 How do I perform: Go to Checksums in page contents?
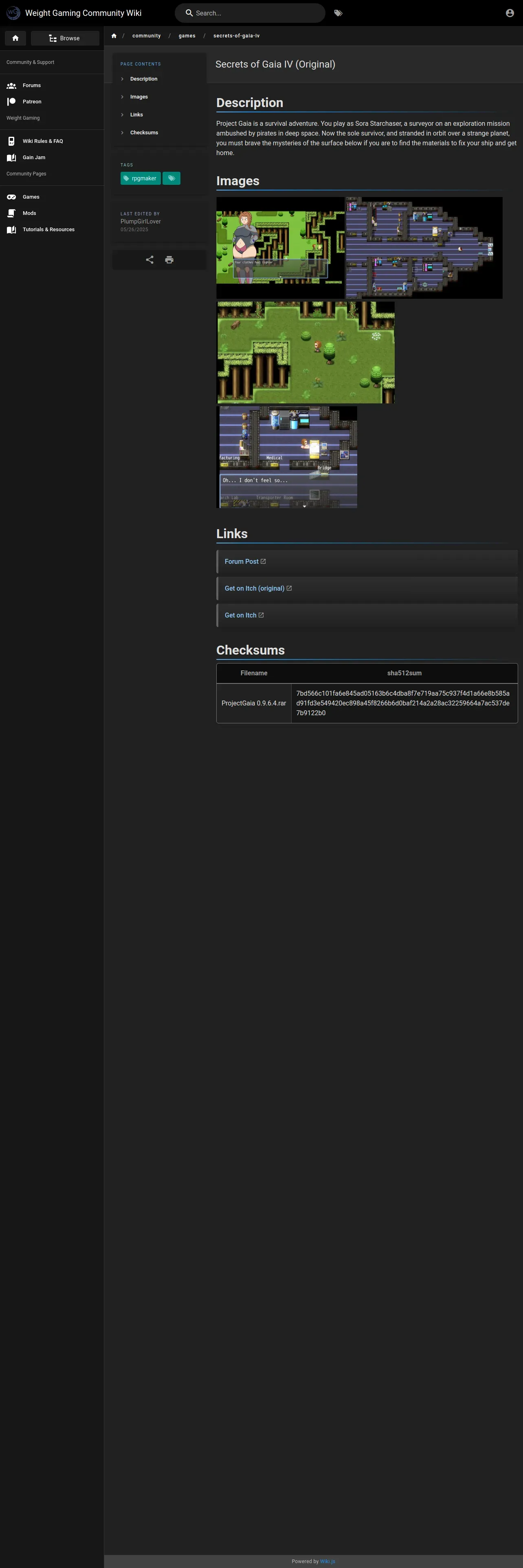click(144, 133)
